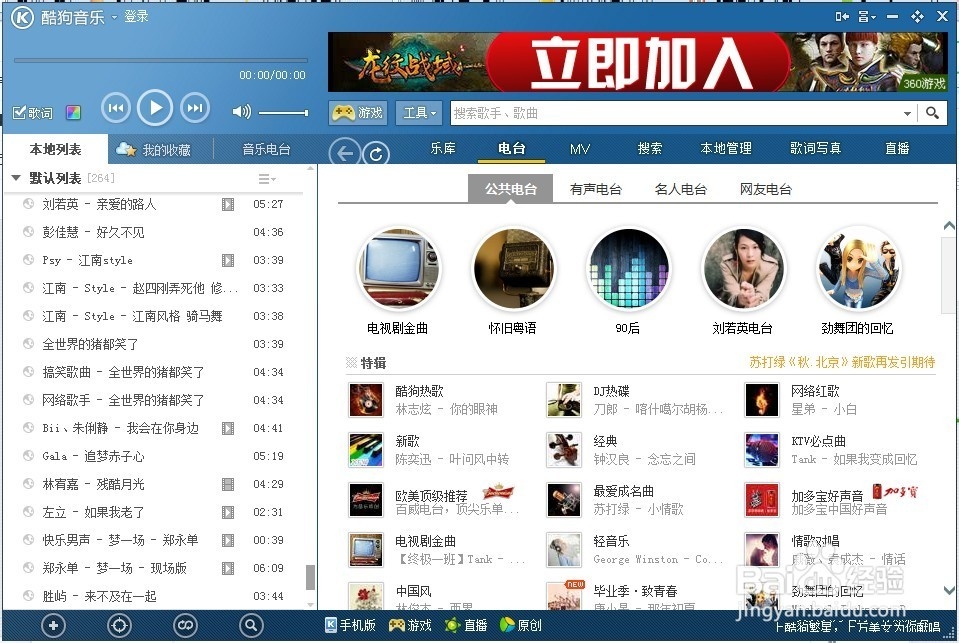
Task: Open the 电视剧金曲 TV thumbnail station
Action: [398, 268]
